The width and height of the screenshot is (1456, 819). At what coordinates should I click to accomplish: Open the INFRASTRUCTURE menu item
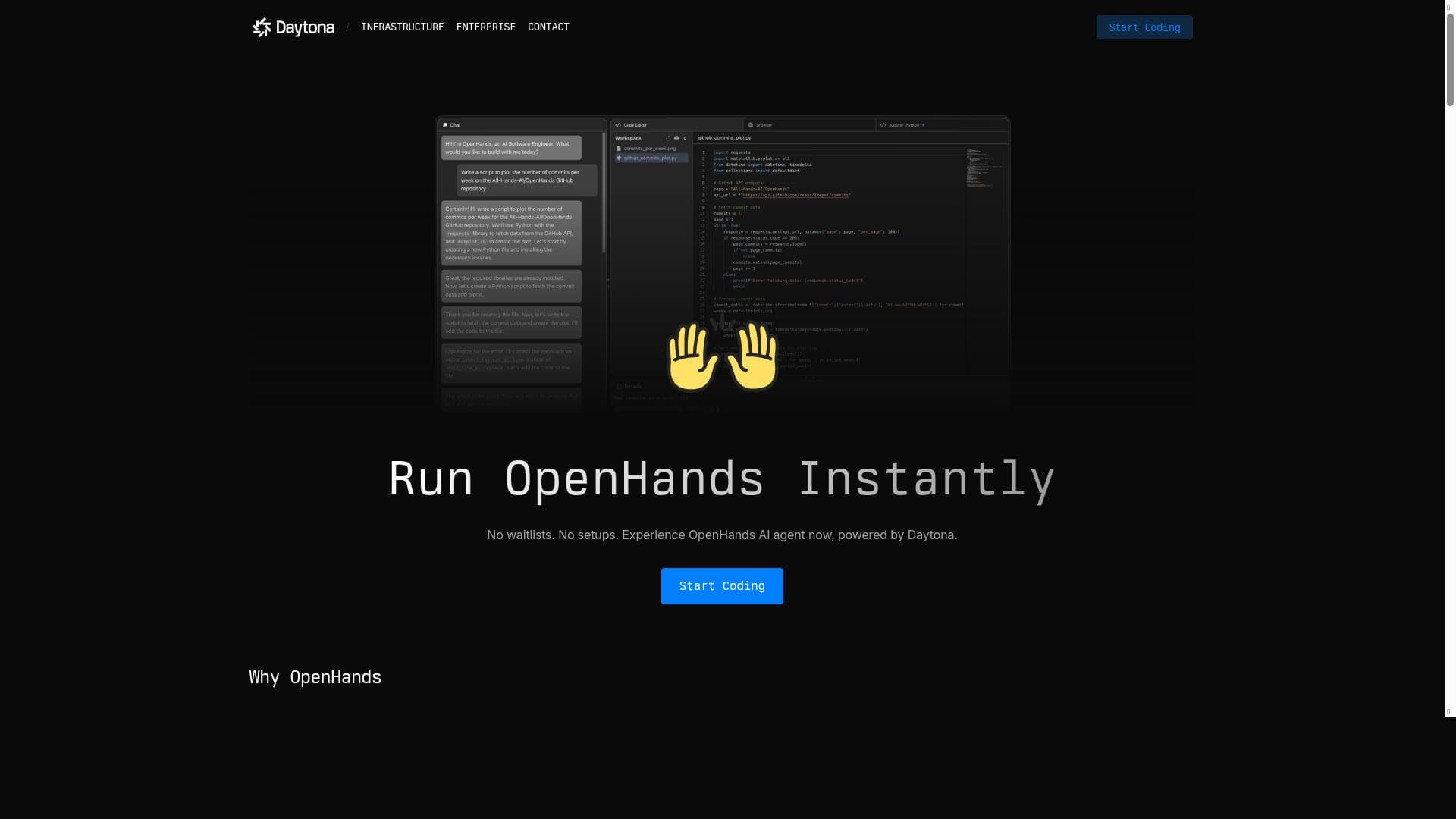[x=402, y=27]
